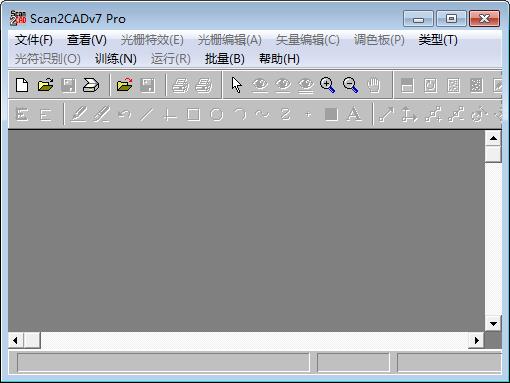510x383 pixels.
Task: Click the second grayed E text icon
Action: pos(45,115)
